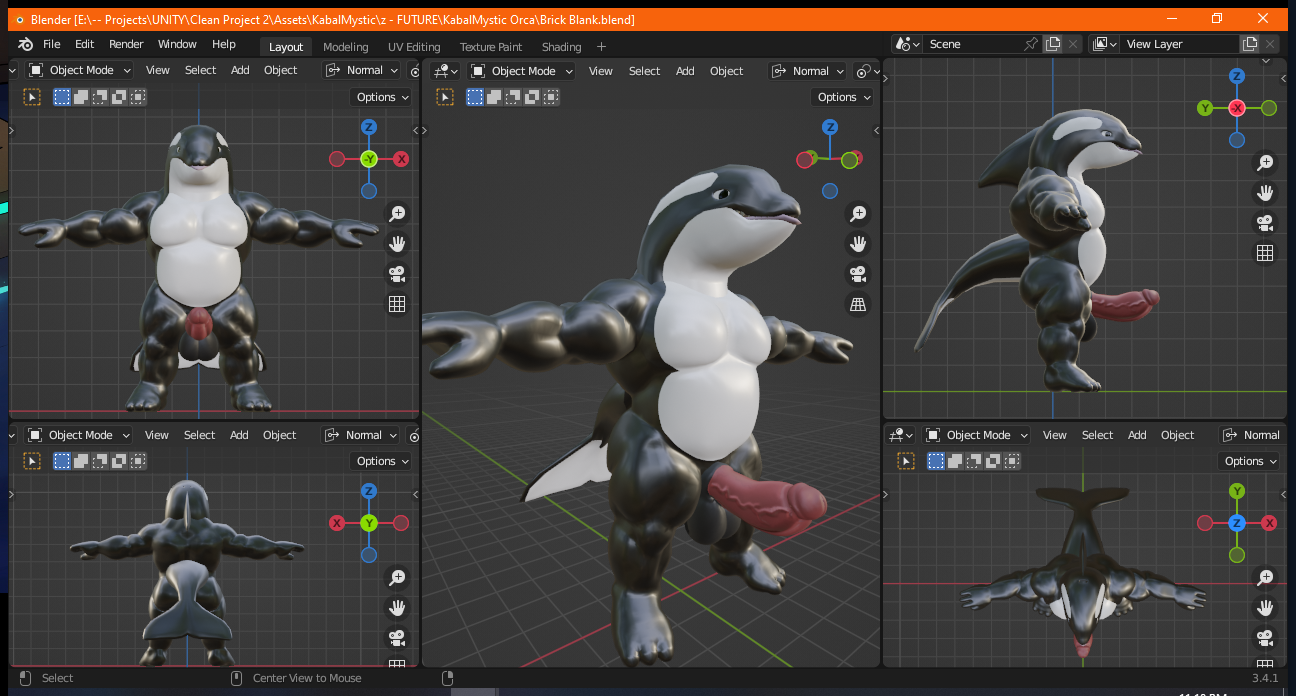The width and height of the screenshot is (1296, 696).
Task: Click green Y axis in bottom-right viewport gizmo
Action: [x=1237, y=491]
